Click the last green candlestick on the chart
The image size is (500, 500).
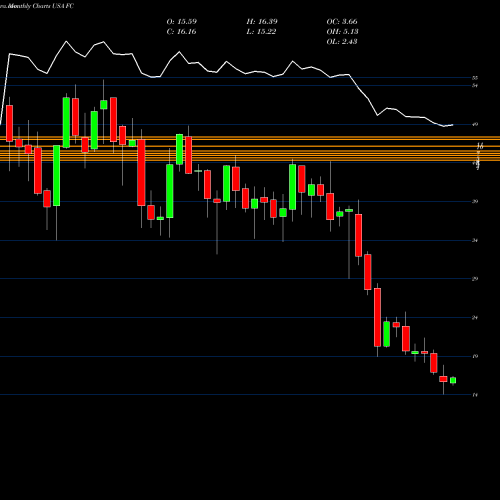click(453, 380)
